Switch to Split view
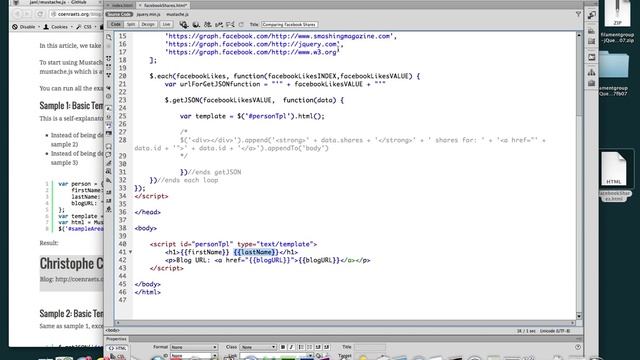 pos(131,24)
